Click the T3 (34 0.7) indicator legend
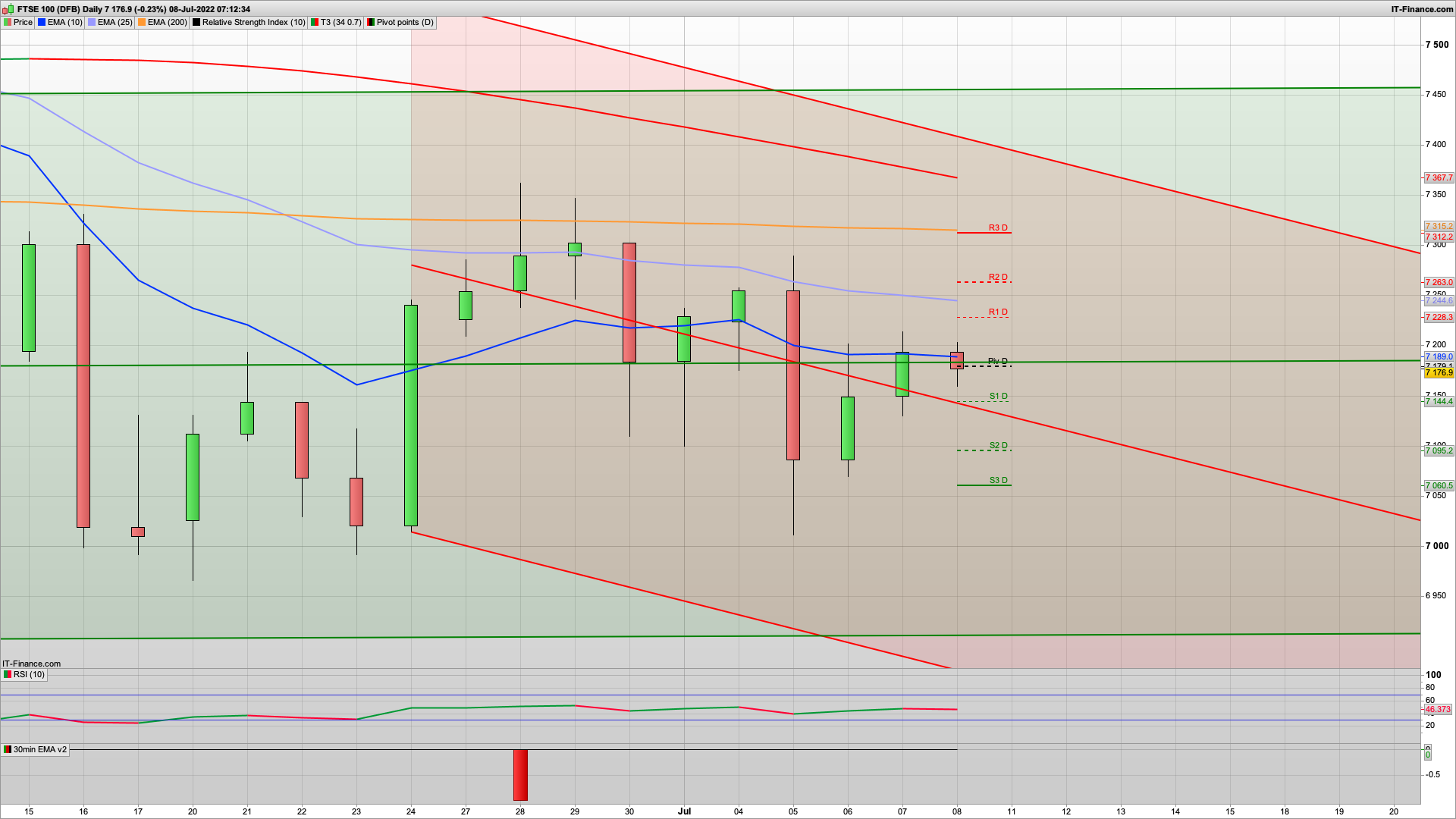 336,22
